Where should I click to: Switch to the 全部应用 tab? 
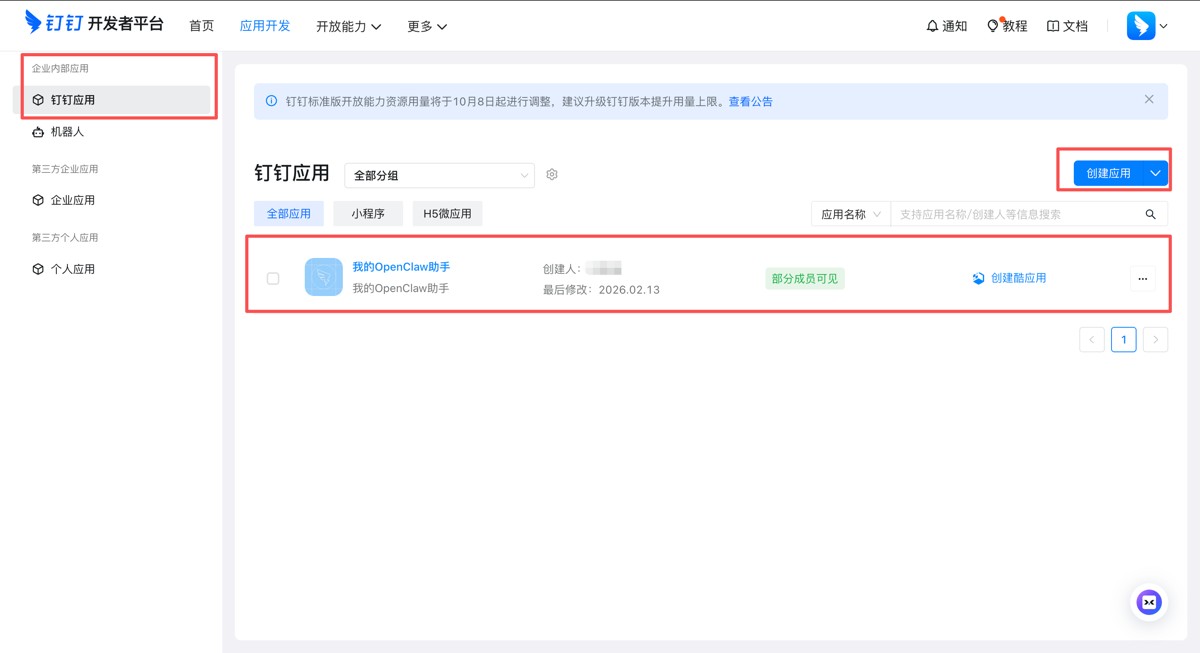pos(289,213)
